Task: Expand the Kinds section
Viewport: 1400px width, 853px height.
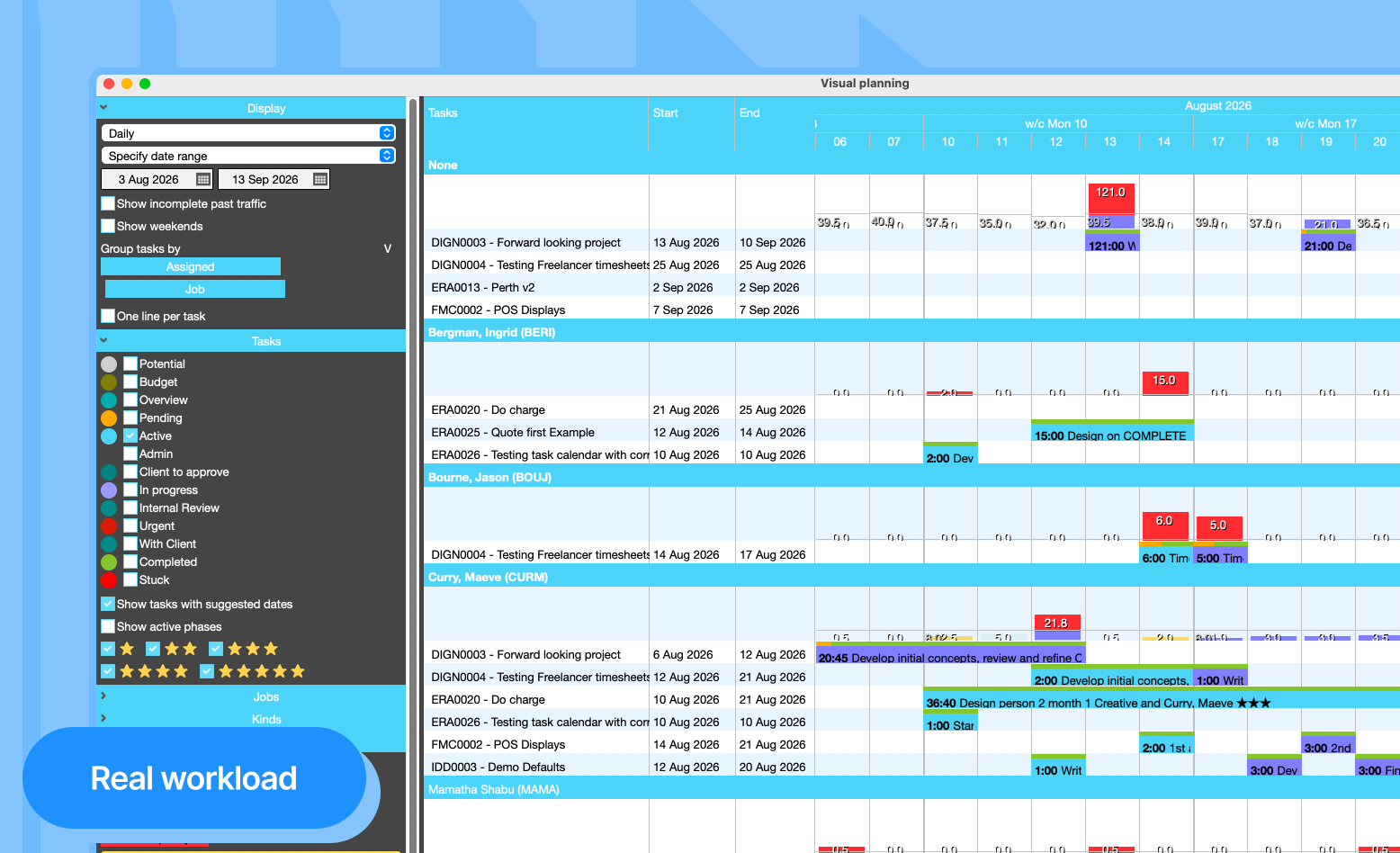Action: (251, 719)
